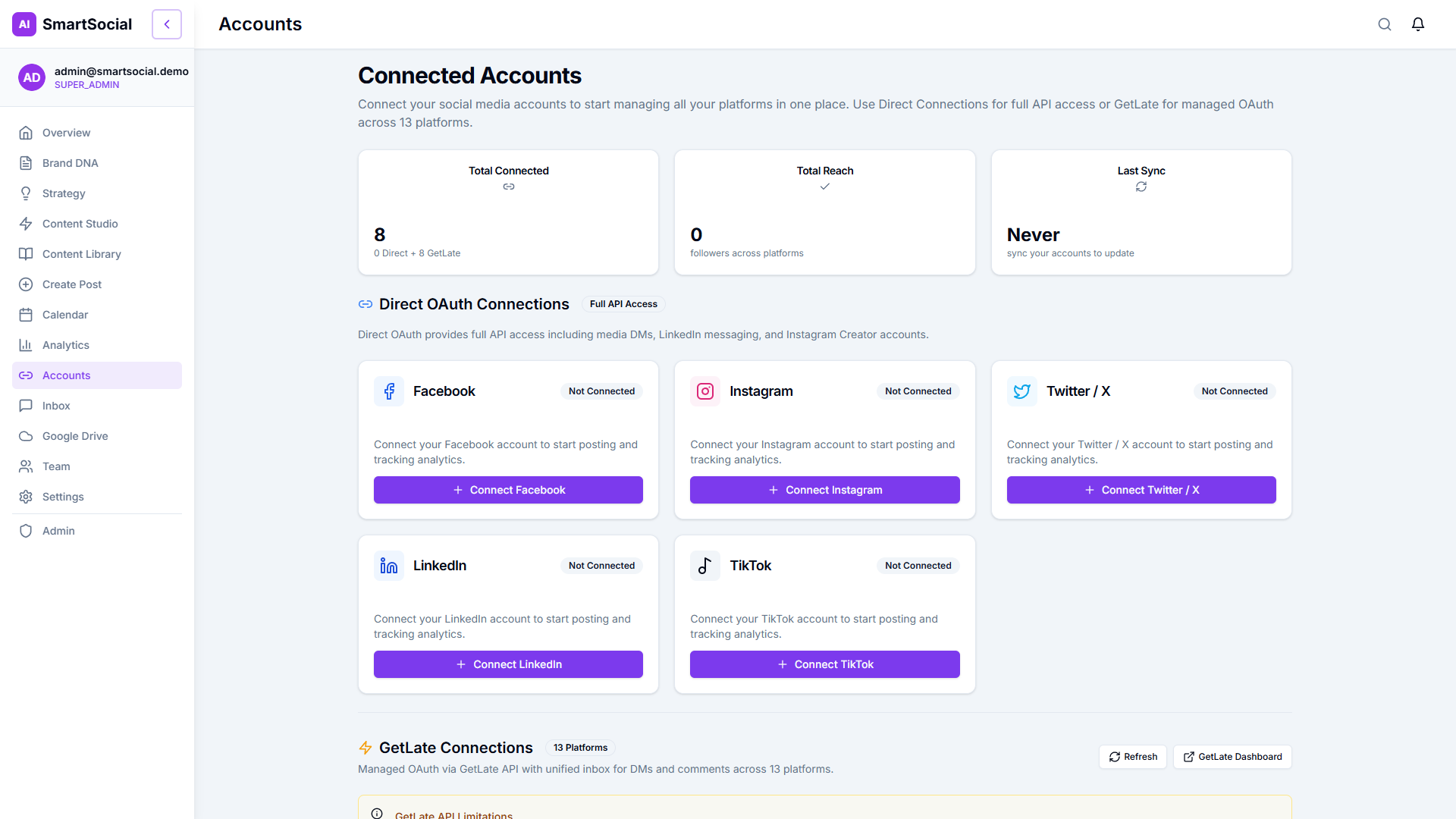1456x819 pixels.
Task: Open search with the magnifier icon
Action: tap(1385, 24)
